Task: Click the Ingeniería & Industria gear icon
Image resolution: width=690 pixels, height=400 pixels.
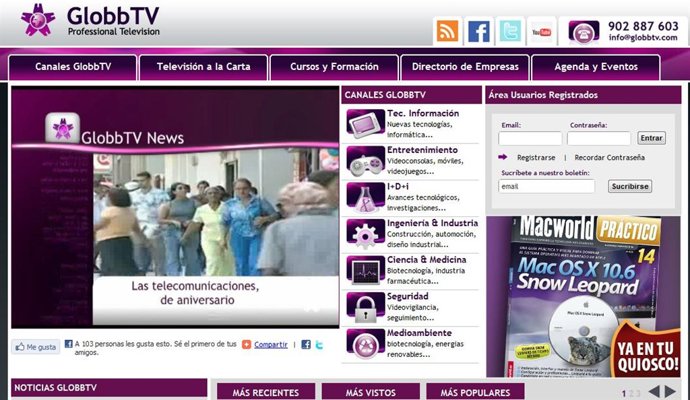Action: 361,231
